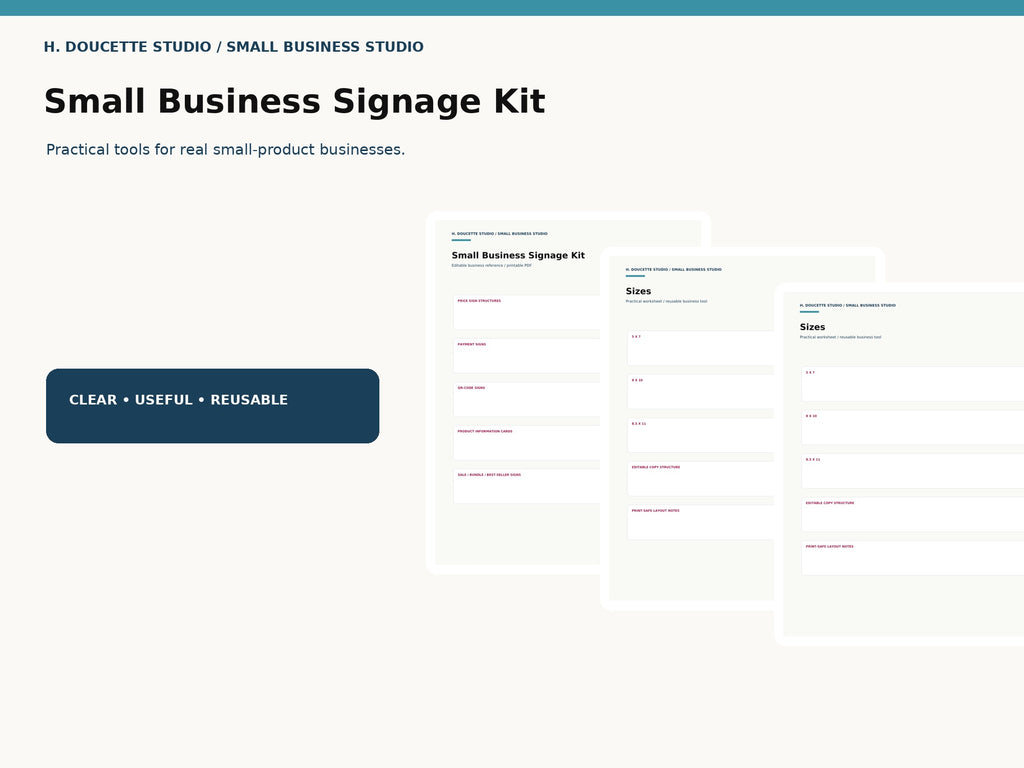Viewport: 1024px width, 768px height.
Task: Click '5 X 7' box on front-most Sizes page
Action: 912,384
